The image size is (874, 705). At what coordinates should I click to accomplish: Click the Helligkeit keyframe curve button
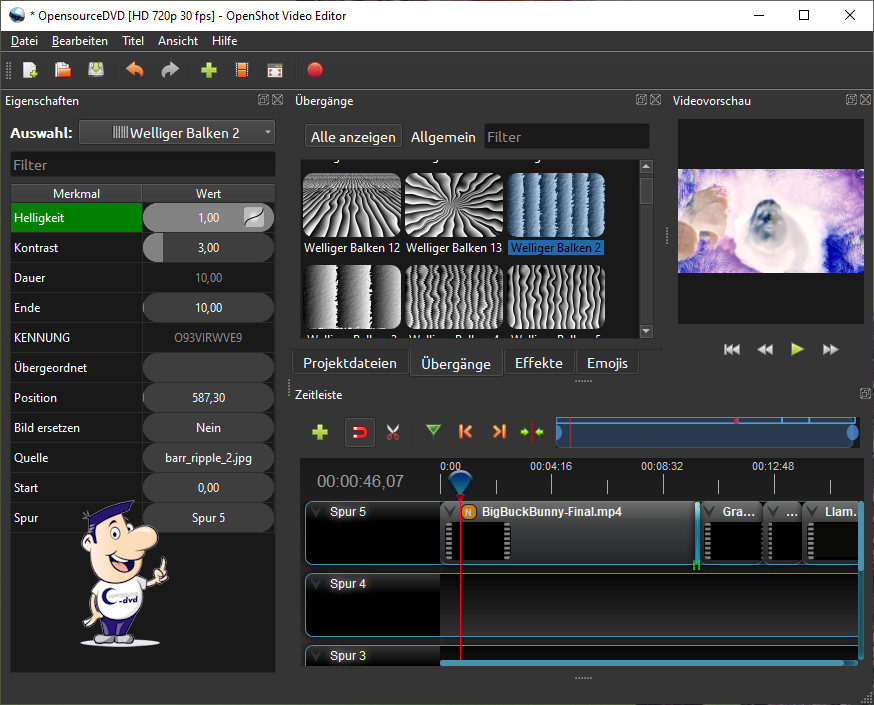point(255,218)
